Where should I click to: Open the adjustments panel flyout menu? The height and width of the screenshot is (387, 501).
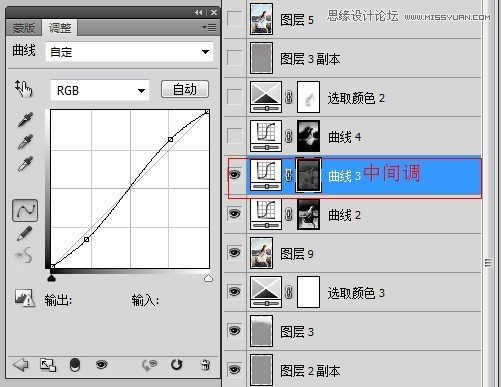[x=209, y=27]
